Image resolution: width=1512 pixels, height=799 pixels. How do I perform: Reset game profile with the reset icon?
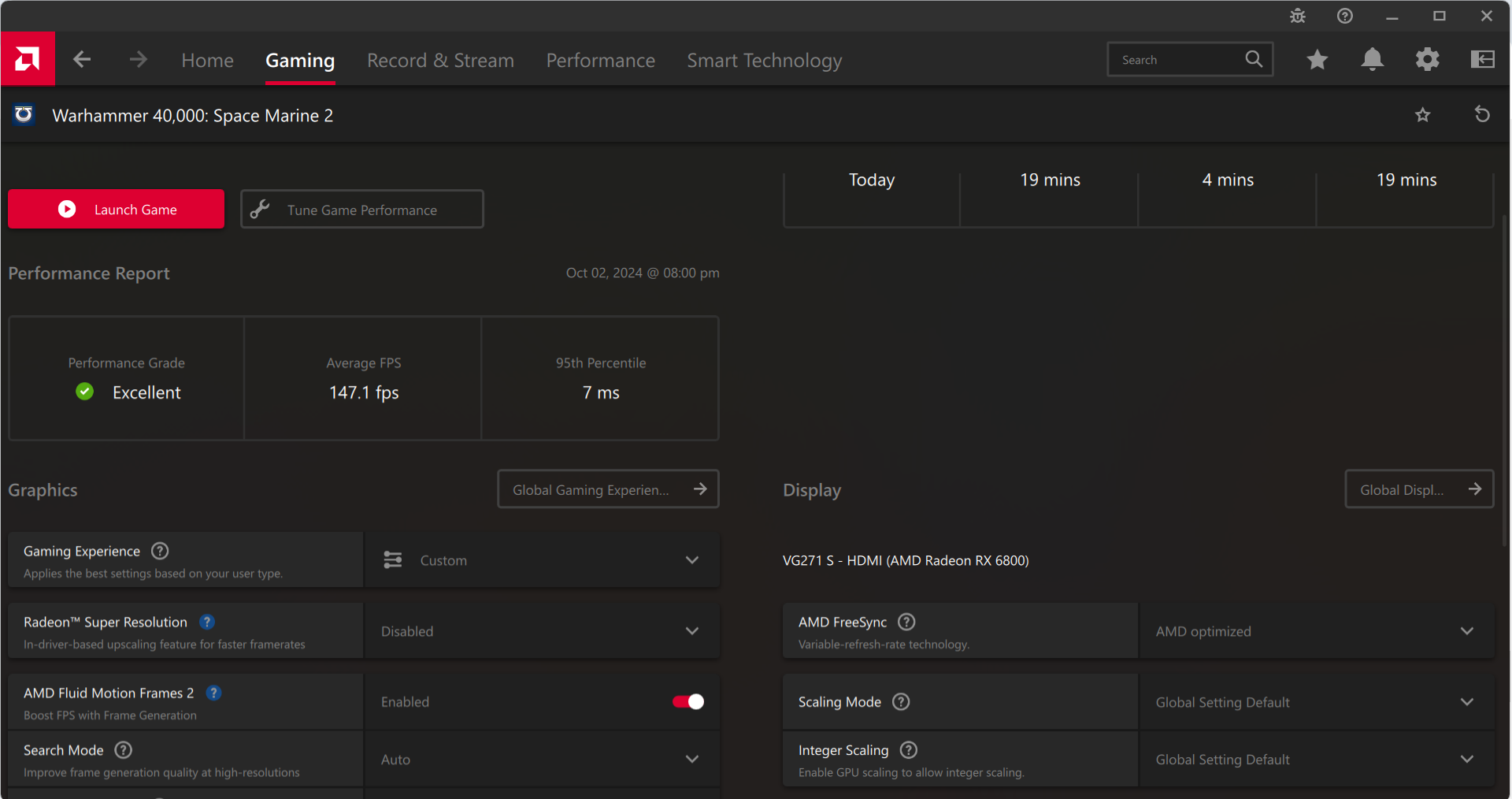coord(1481,115)
